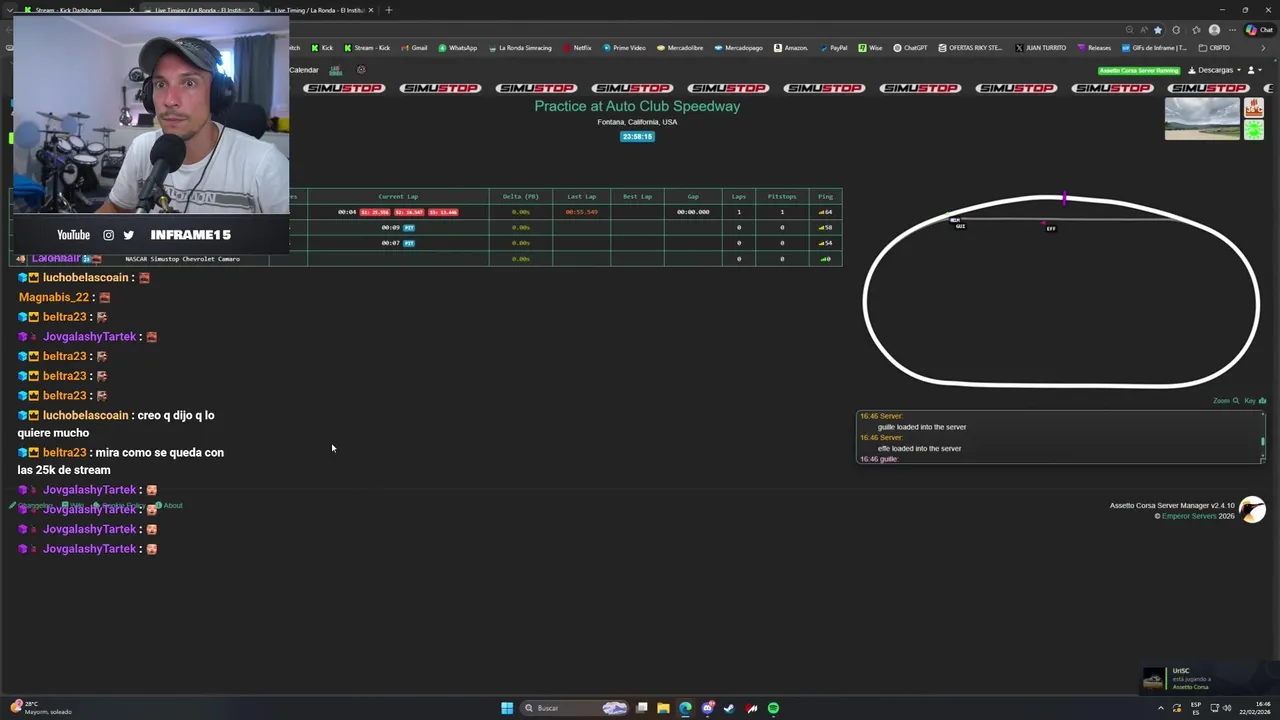Viewport: 1280px width, 720px height.
Task: Click the EFF driver marker on map
Action: (1050, 228)
